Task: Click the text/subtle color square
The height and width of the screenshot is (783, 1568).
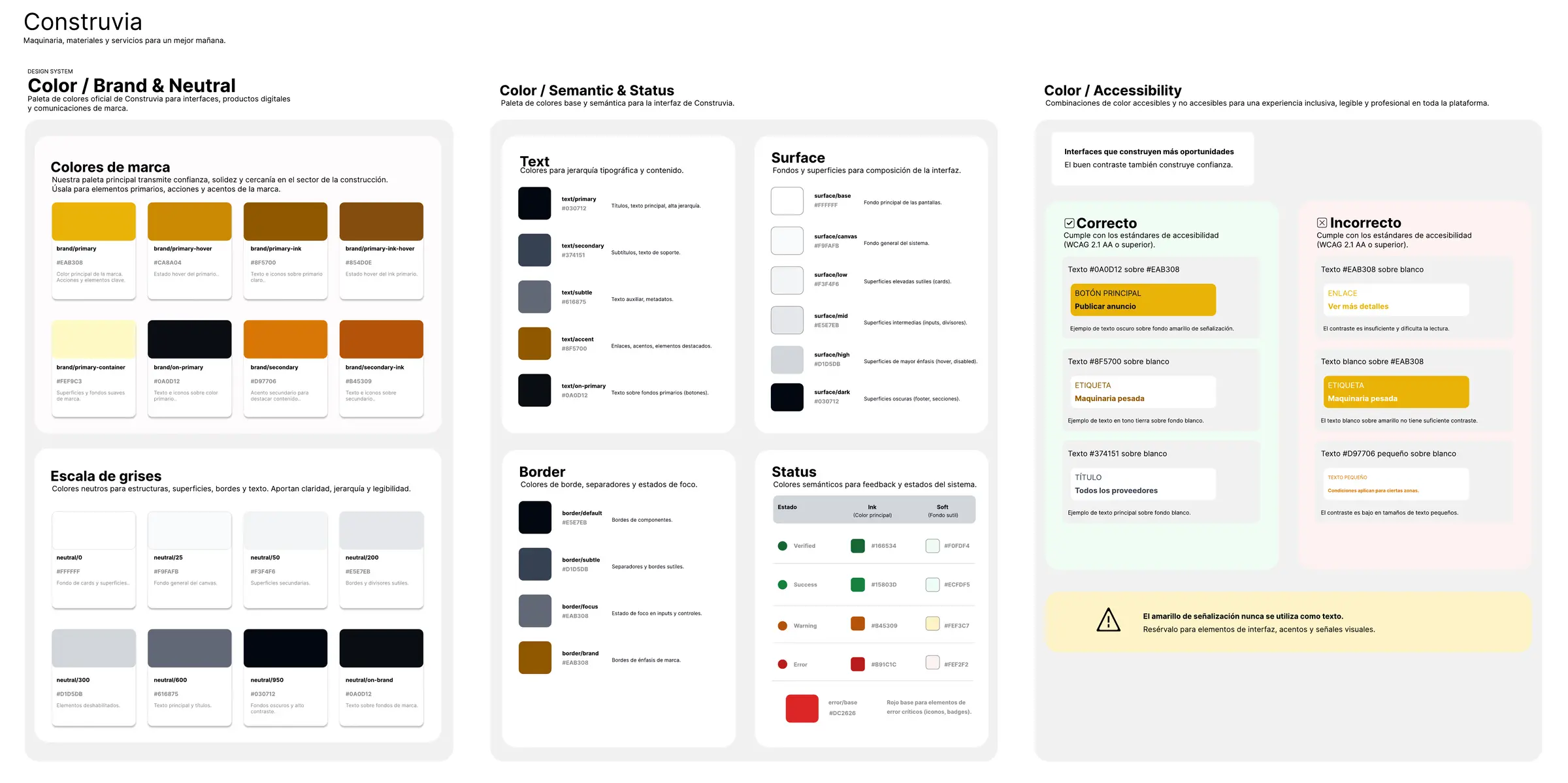Action: tap(534, 296)
